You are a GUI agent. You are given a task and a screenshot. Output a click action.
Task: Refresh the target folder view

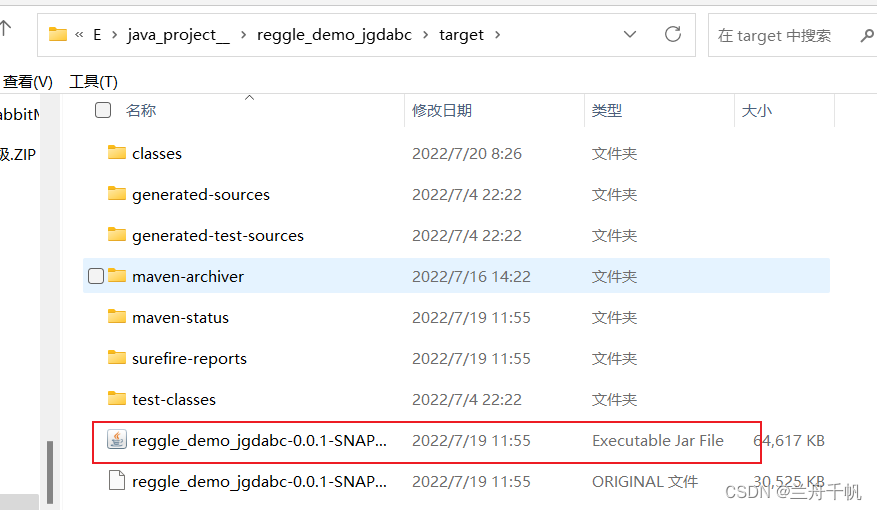pyautogui.click(x=673, y=35)
